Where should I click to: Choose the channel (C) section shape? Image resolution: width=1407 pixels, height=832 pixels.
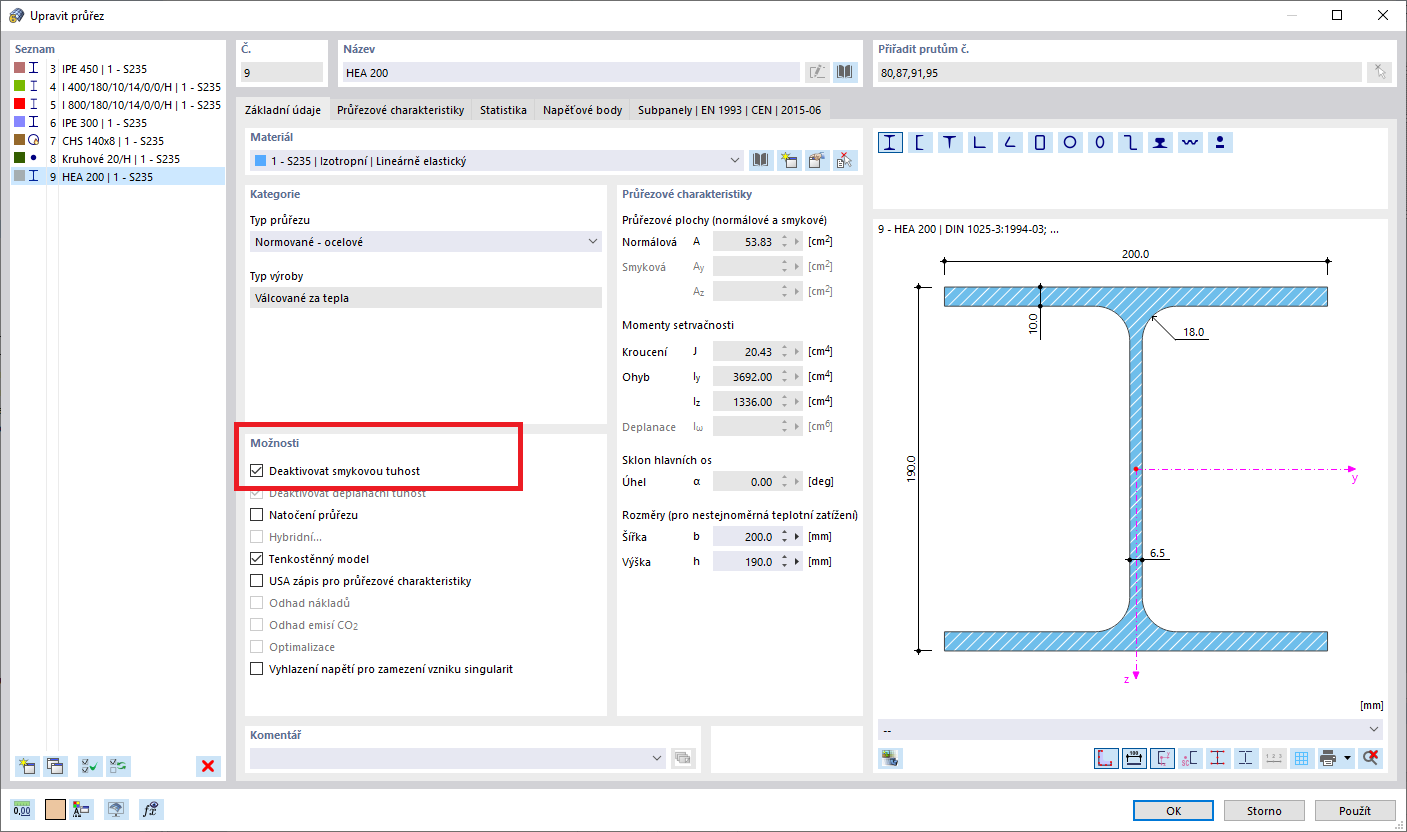tap(919, 142)
